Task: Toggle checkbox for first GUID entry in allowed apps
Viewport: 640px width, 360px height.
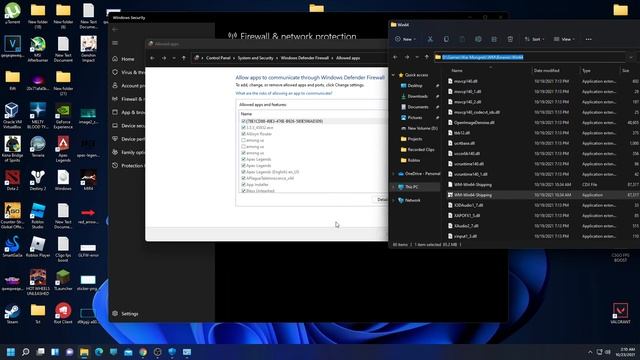Action: click(244, 121)
